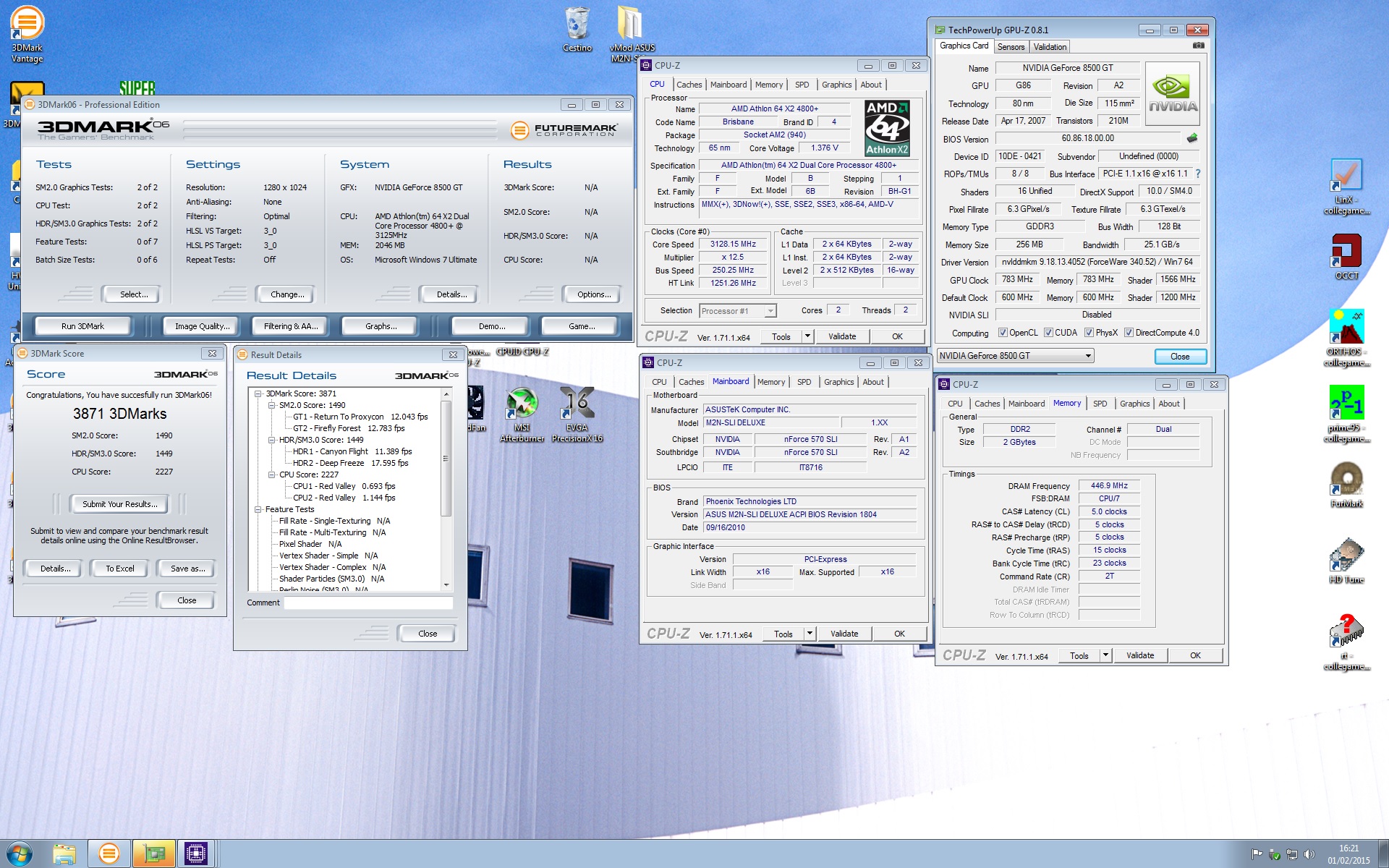Click the network tray icon

[x=1291, y=854]
